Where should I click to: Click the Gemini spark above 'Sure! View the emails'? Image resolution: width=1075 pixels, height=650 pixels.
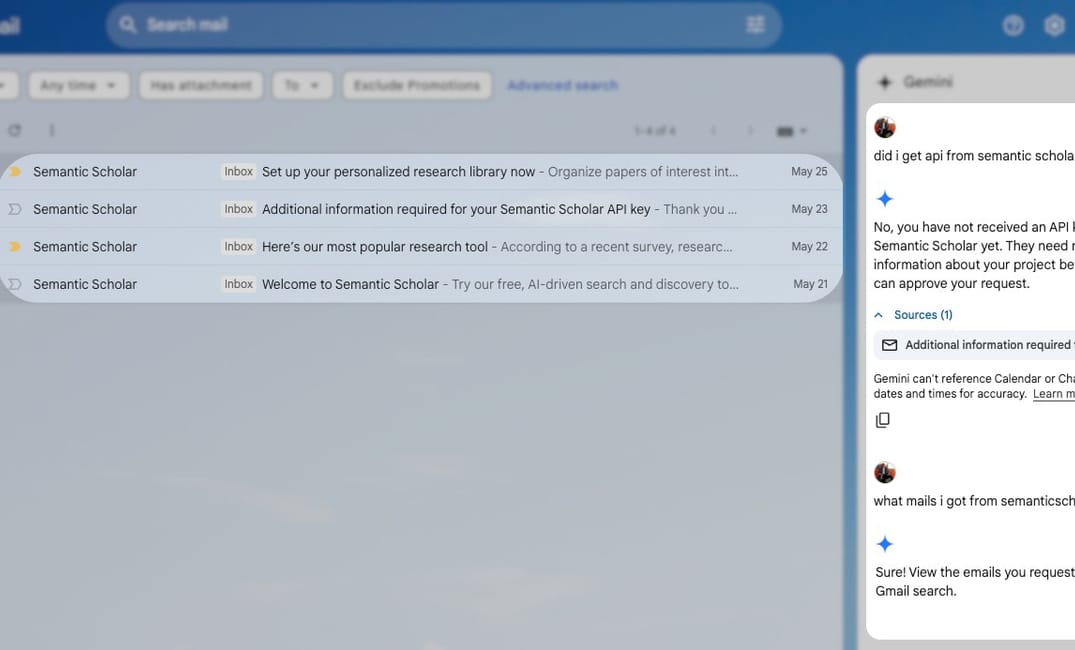(884, 544)
